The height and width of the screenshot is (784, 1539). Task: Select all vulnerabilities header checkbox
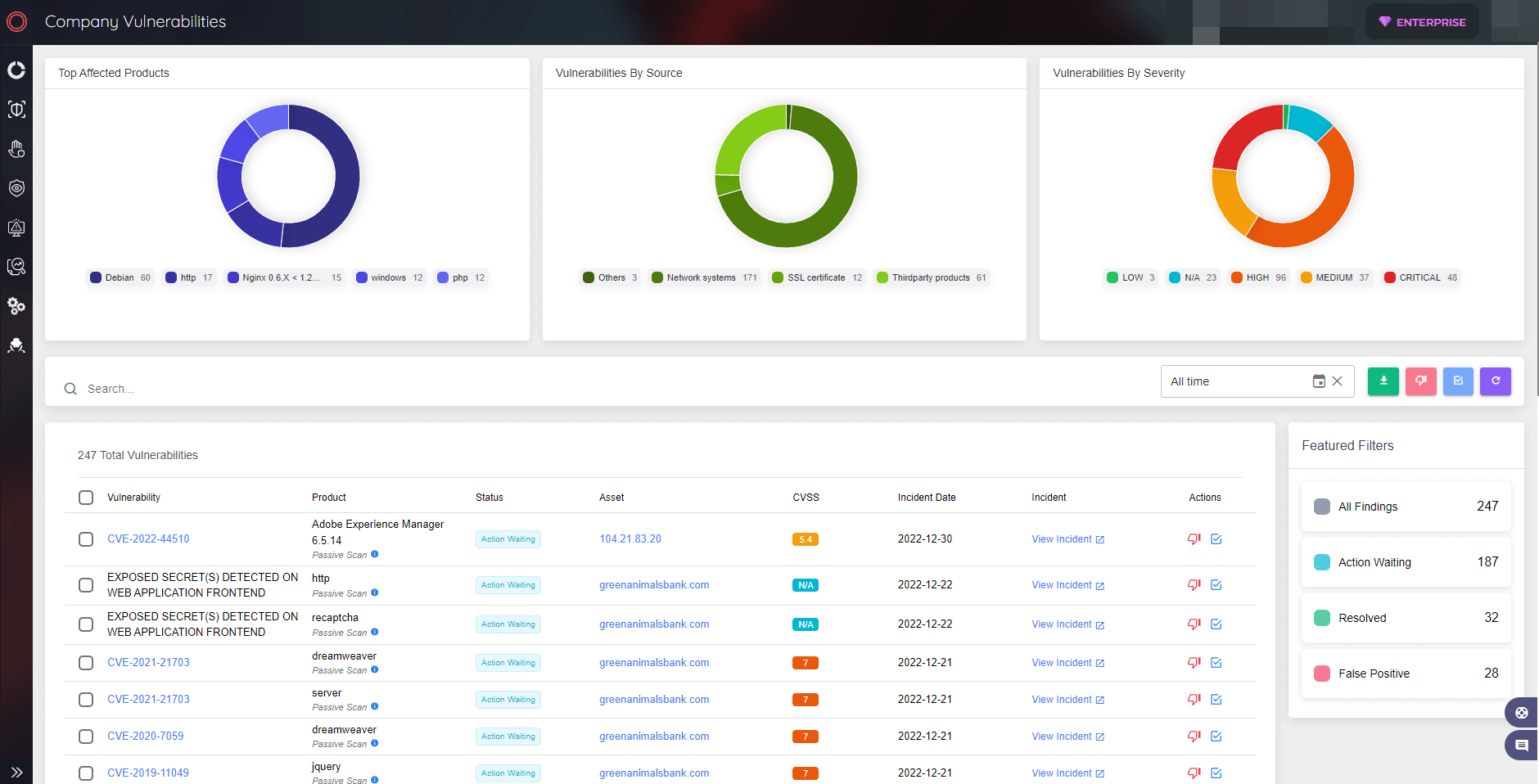tap(86, 498)
